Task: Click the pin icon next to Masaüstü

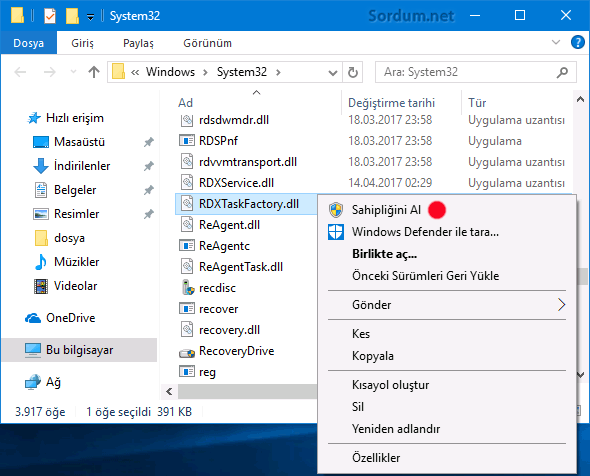Action: pyautogui.click(x=149, y=142)
